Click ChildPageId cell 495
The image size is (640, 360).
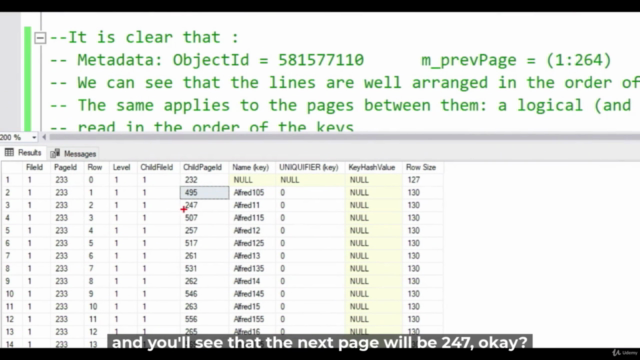(x=204, y=193)
